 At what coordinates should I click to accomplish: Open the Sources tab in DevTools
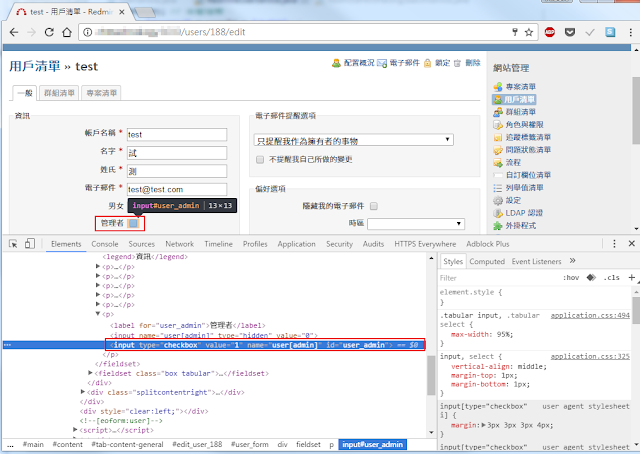142,244
